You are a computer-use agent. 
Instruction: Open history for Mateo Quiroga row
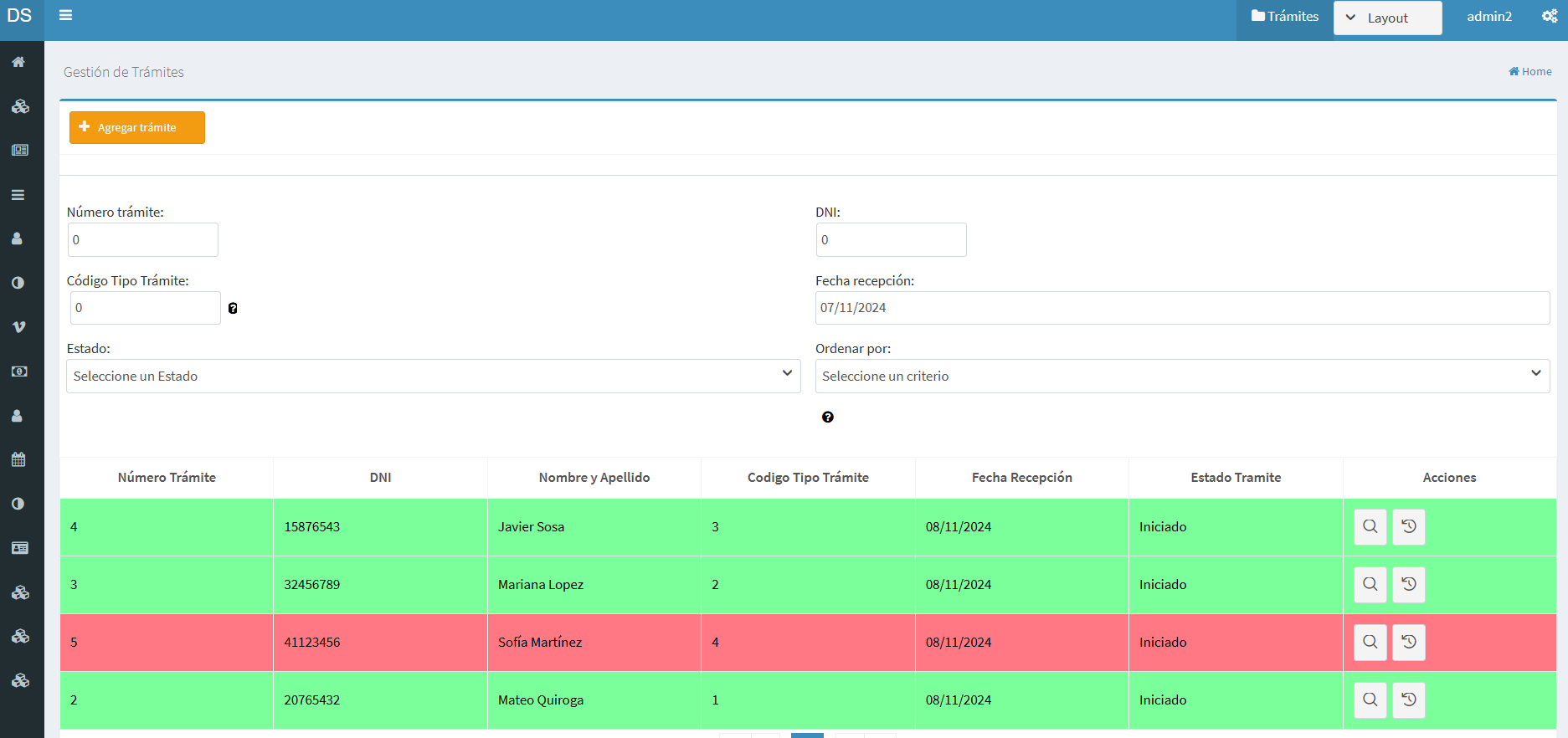1408,700
